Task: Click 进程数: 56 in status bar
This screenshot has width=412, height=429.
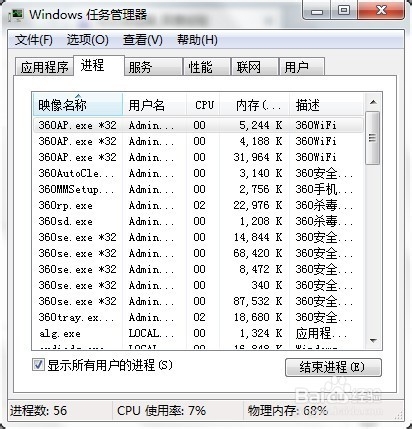Action: coord(38,410)
